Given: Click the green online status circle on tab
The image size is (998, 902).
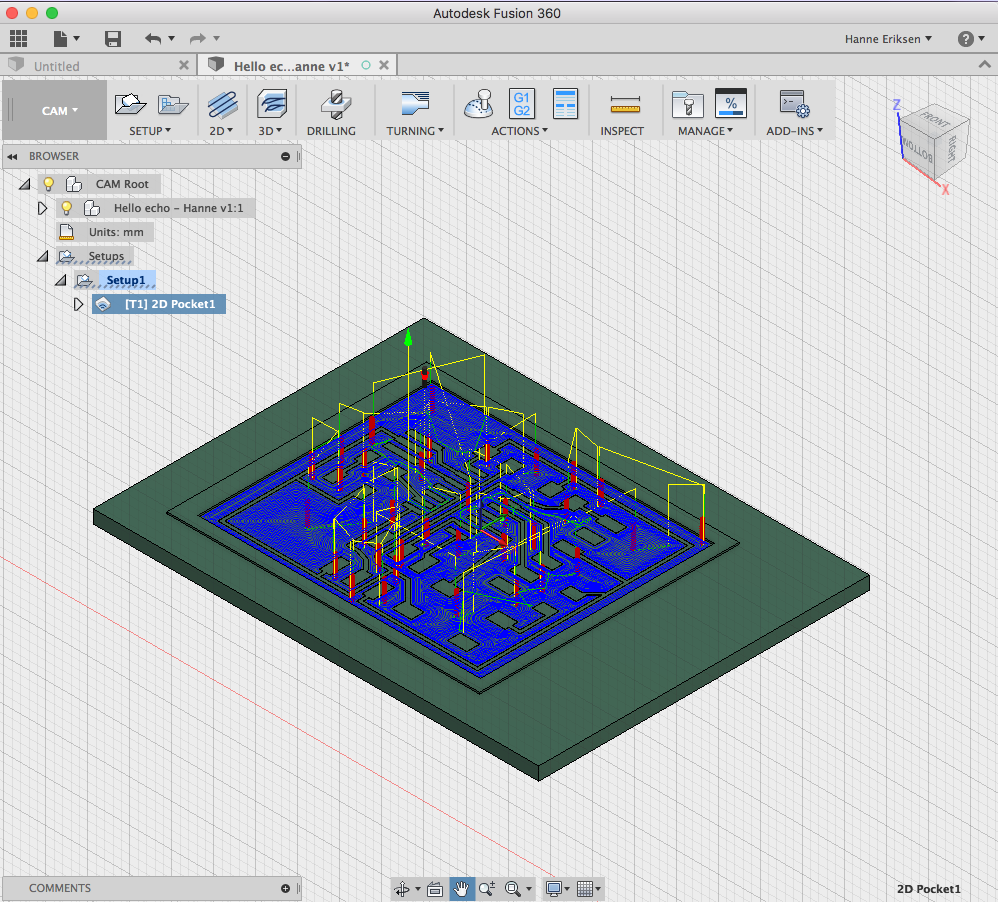Looking at the screenshot, I should pos(366,65).
